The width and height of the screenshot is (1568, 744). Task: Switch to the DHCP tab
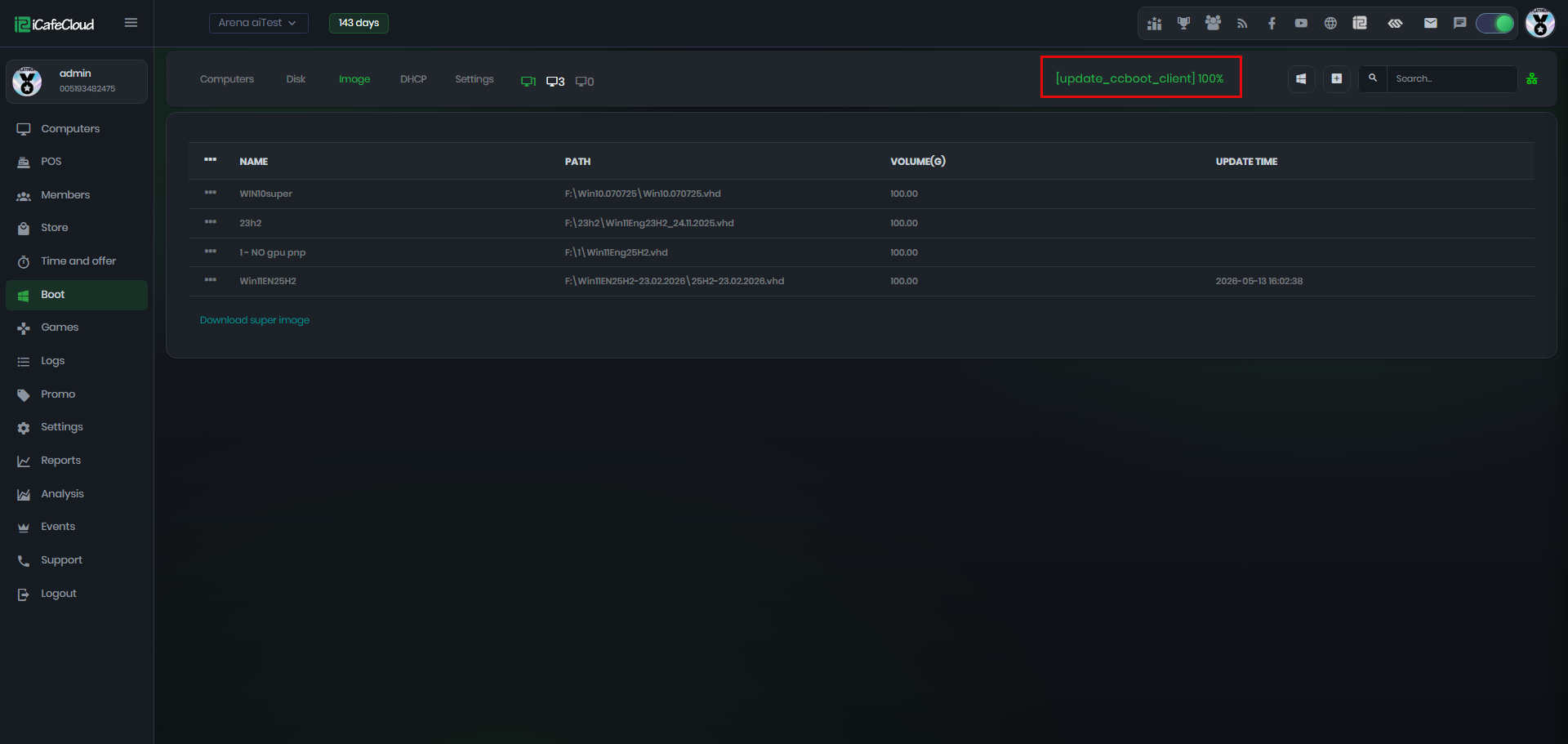(413, 79)
